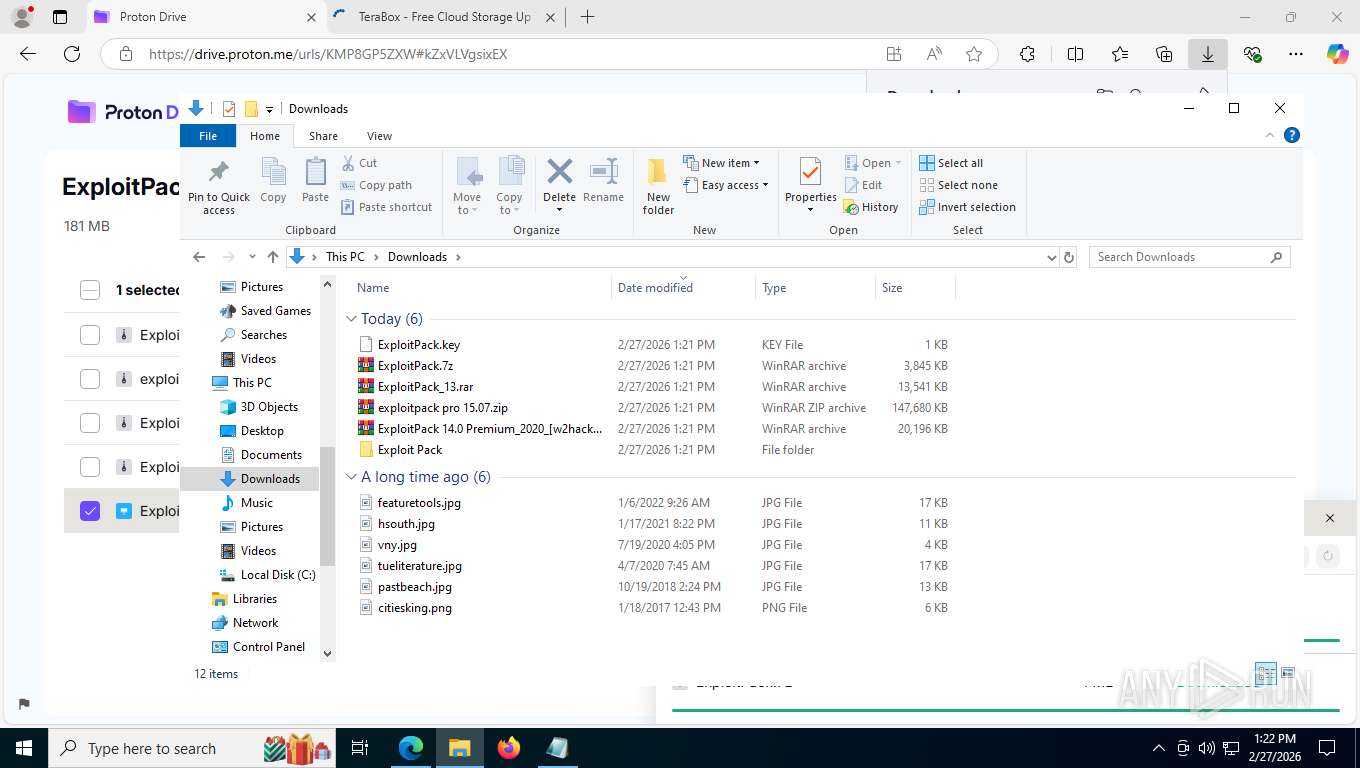The width and height of the screenshot is (1360, 768).
Task: Open a new browser tab
Action: click(587, 17)
